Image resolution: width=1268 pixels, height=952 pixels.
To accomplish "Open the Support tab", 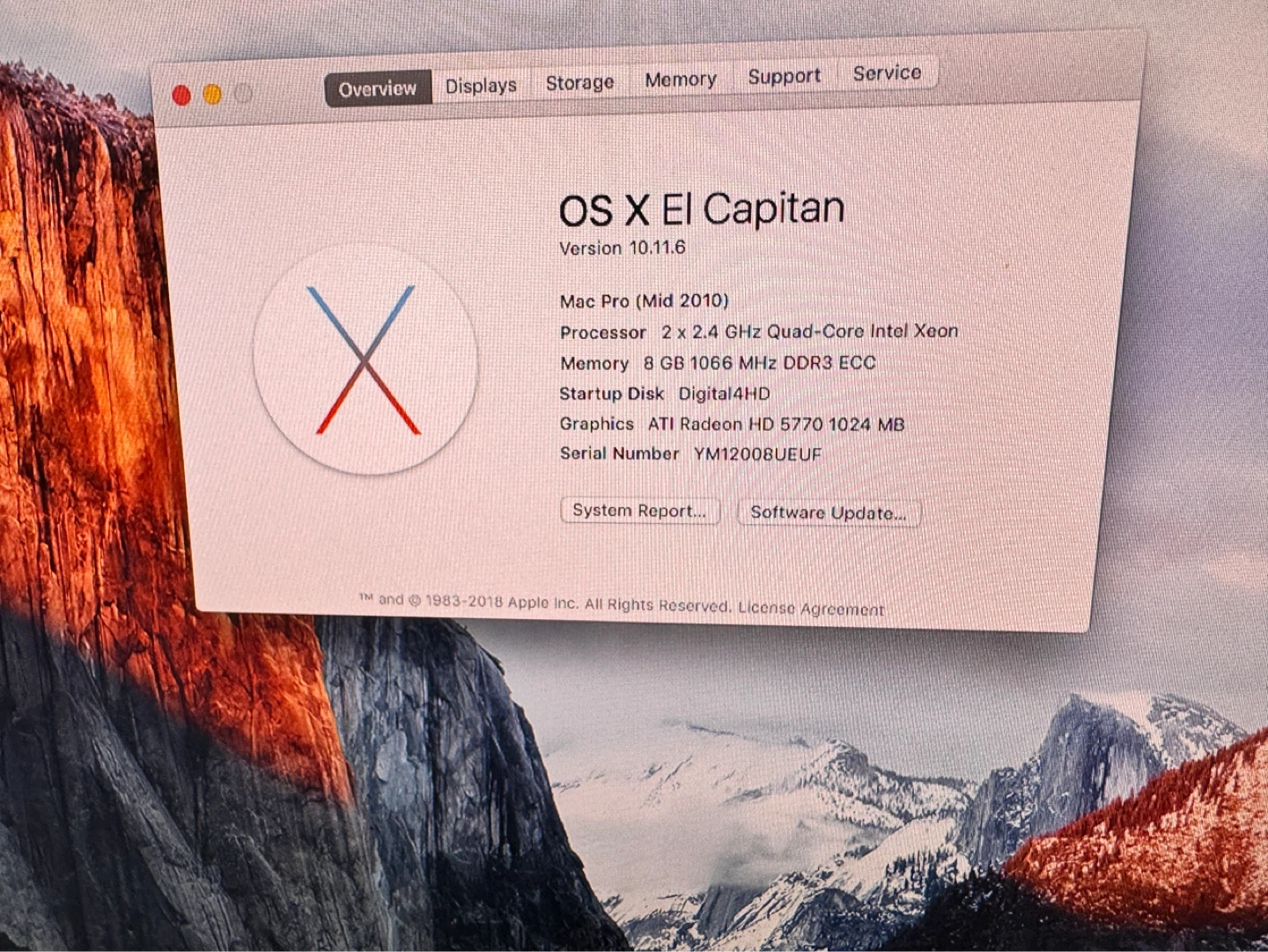I will coord(784,77).
